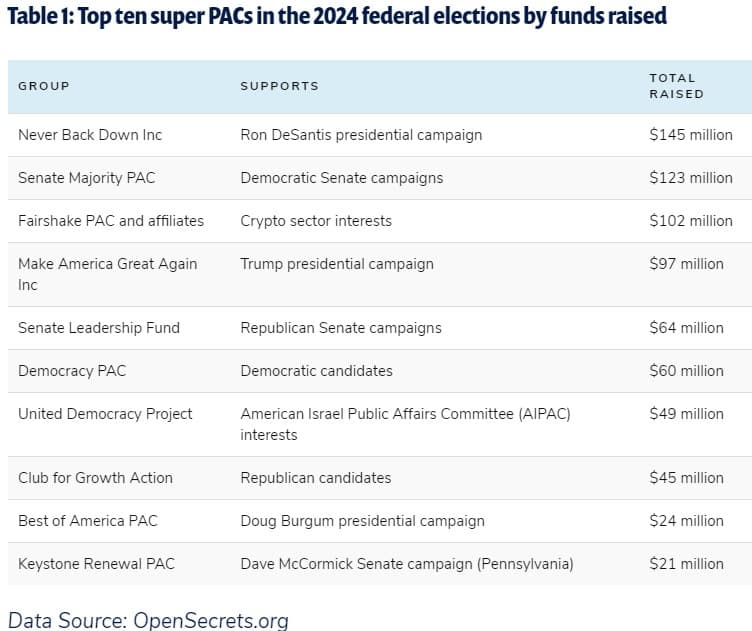
Task: Select the Keystone Renewal PAC cell
Action: [x=96, y=564]
